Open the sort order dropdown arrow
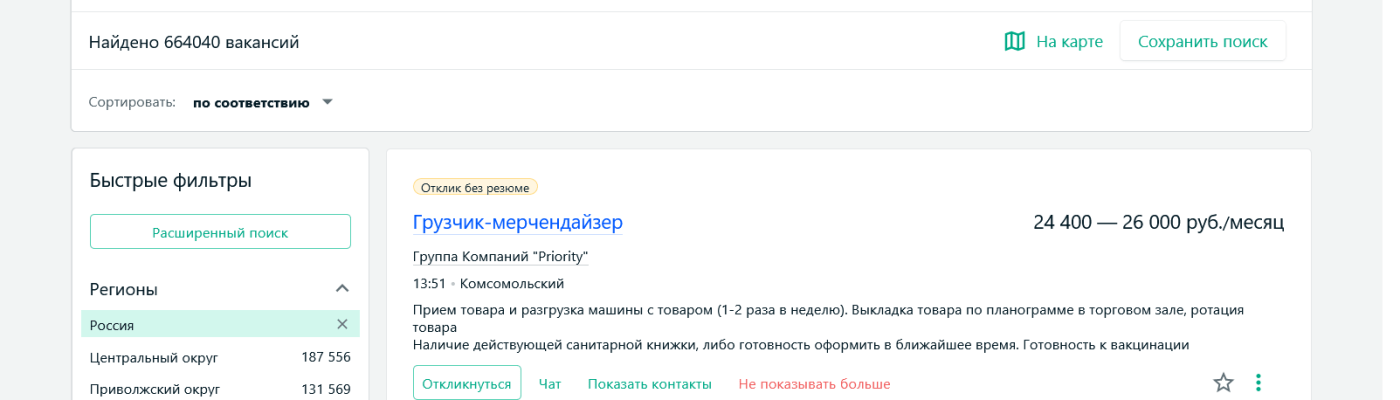1400x400 pixels. (327, 102)
